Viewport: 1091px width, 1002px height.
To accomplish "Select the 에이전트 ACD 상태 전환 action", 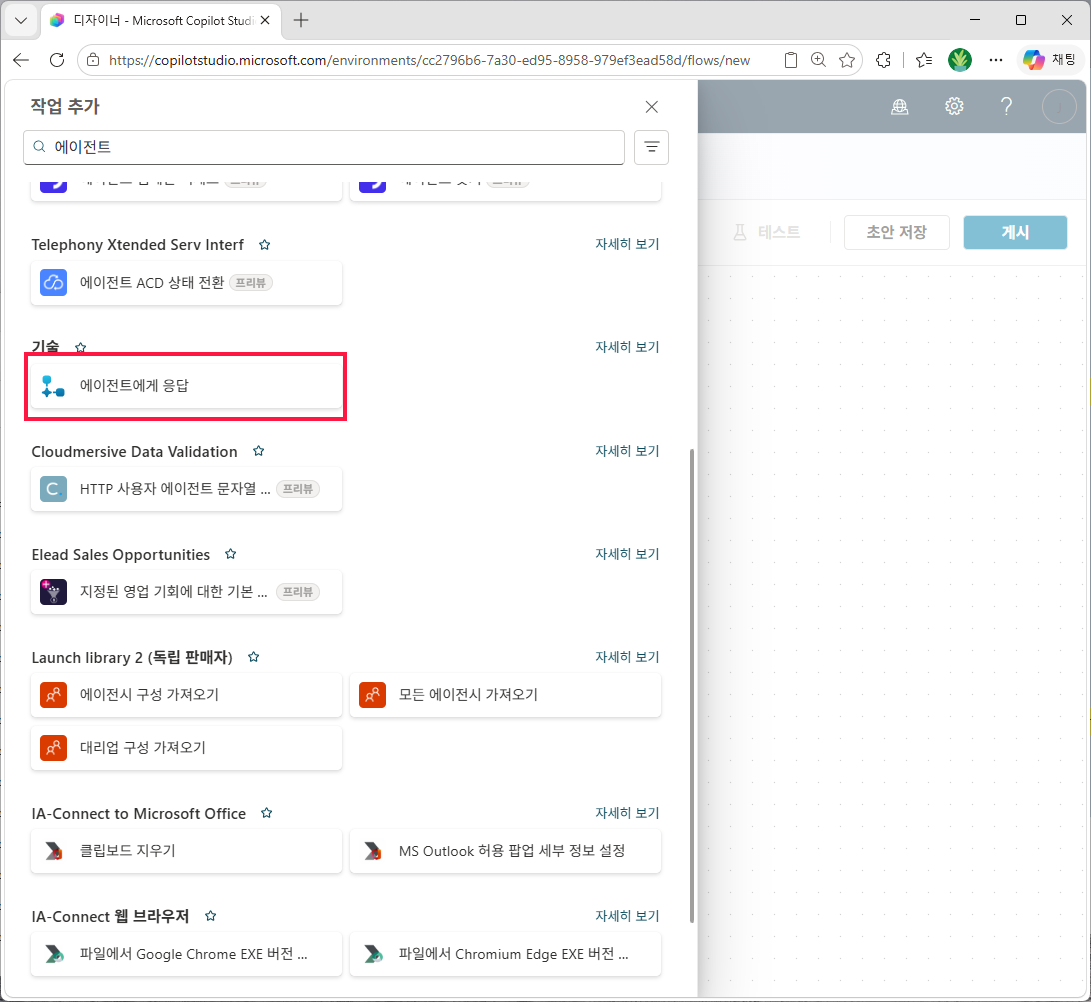I will pyautogui.click(x=186, y=283).
